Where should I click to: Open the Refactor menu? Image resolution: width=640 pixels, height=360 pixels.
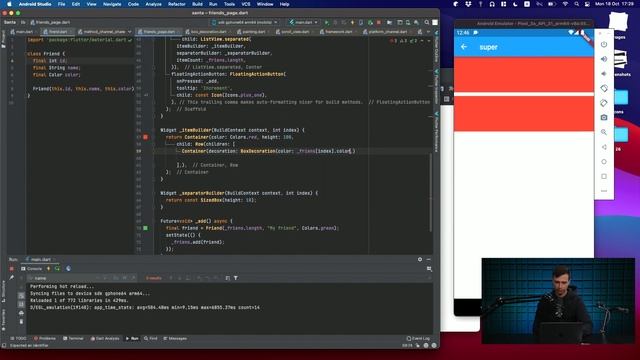[x=177, y=4]
